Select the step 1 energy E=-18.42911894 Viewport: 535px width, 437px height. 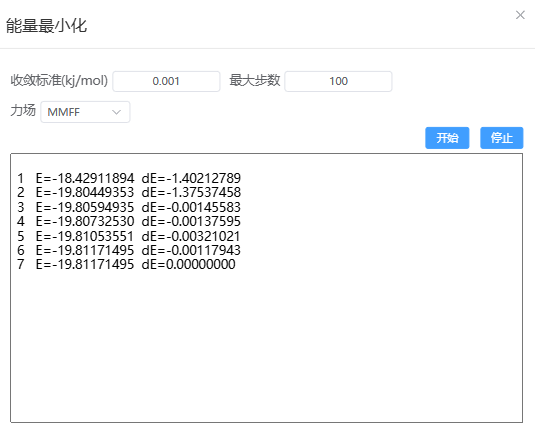[85, 178]
